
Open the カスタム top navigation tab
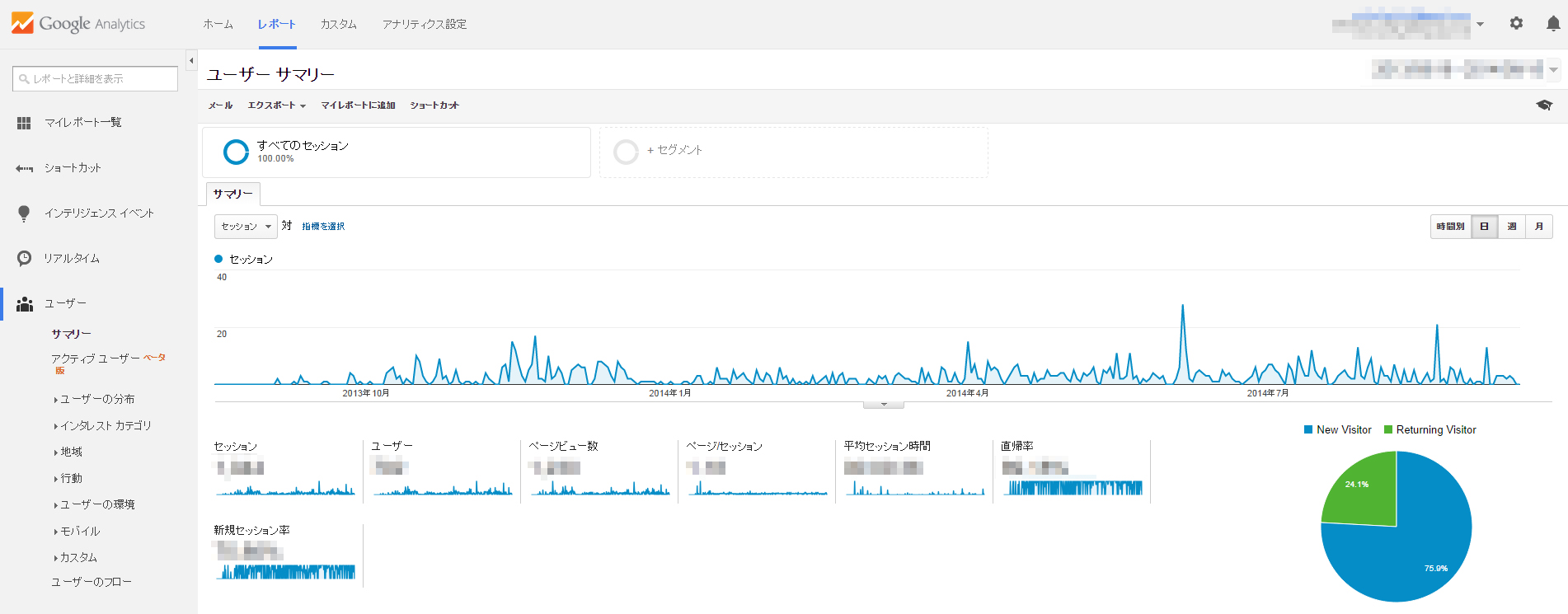[338, 25]
